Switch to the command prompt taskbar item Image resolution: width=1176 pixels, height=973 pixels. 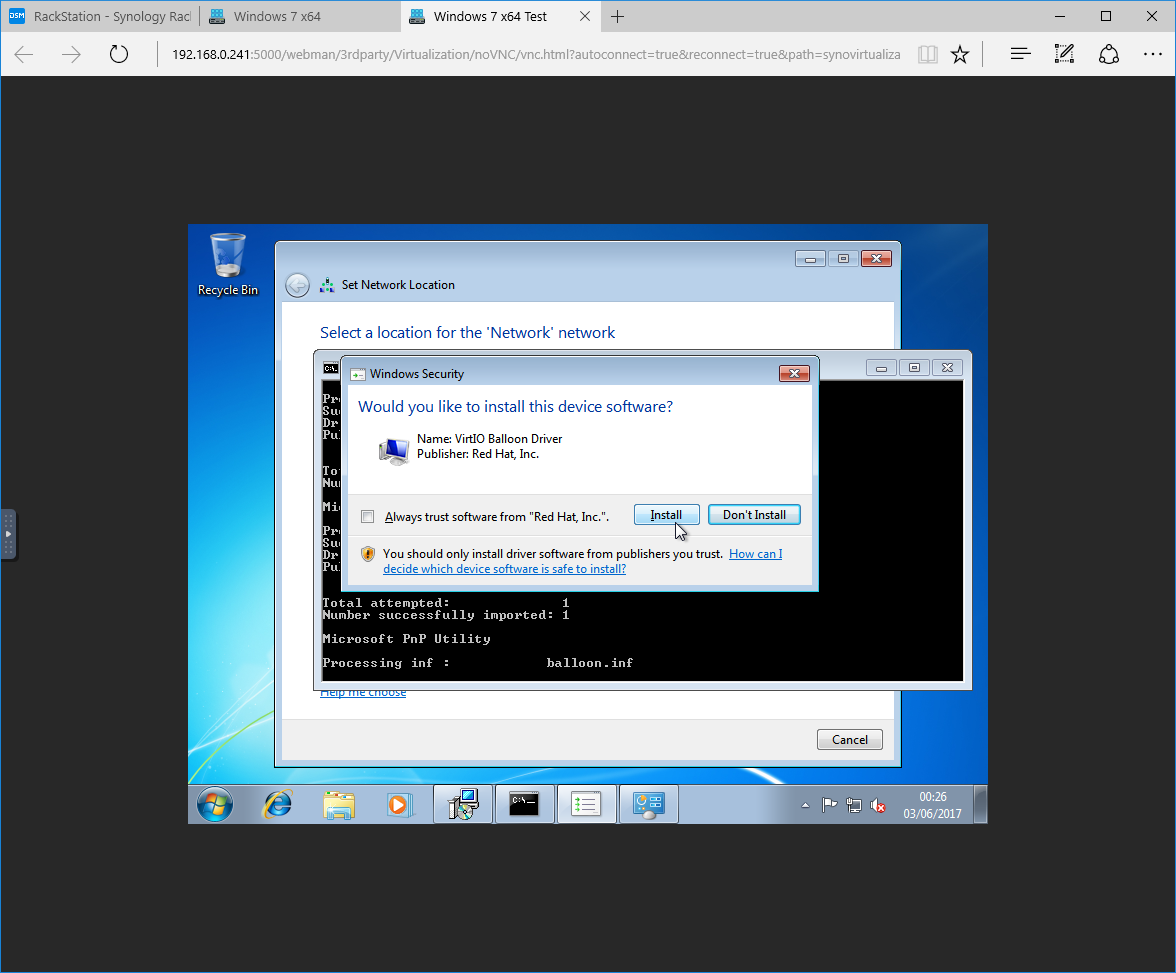[x=524, y=804]
